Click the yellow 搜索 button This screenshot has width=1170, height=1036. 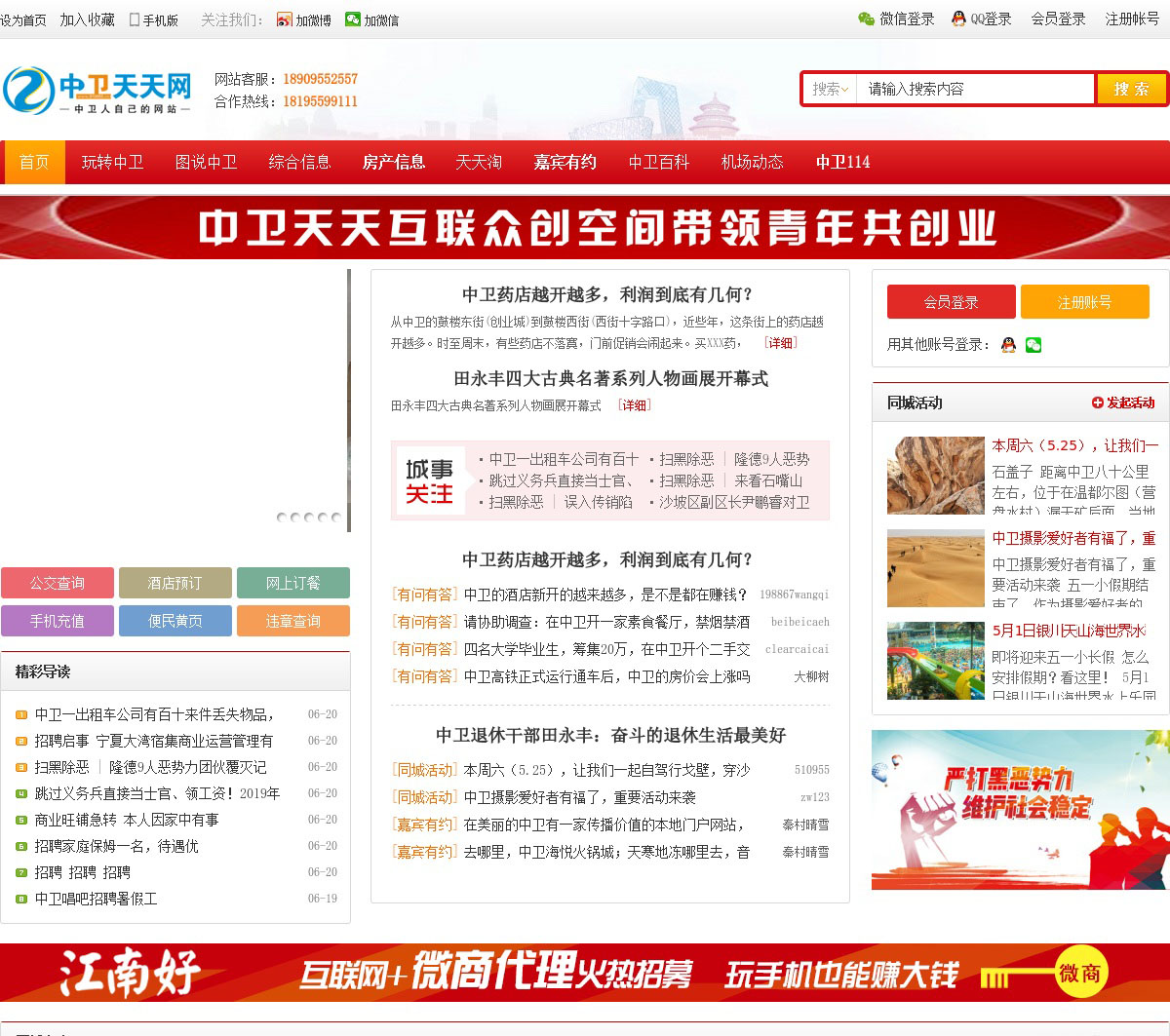tap(1132, 89)
